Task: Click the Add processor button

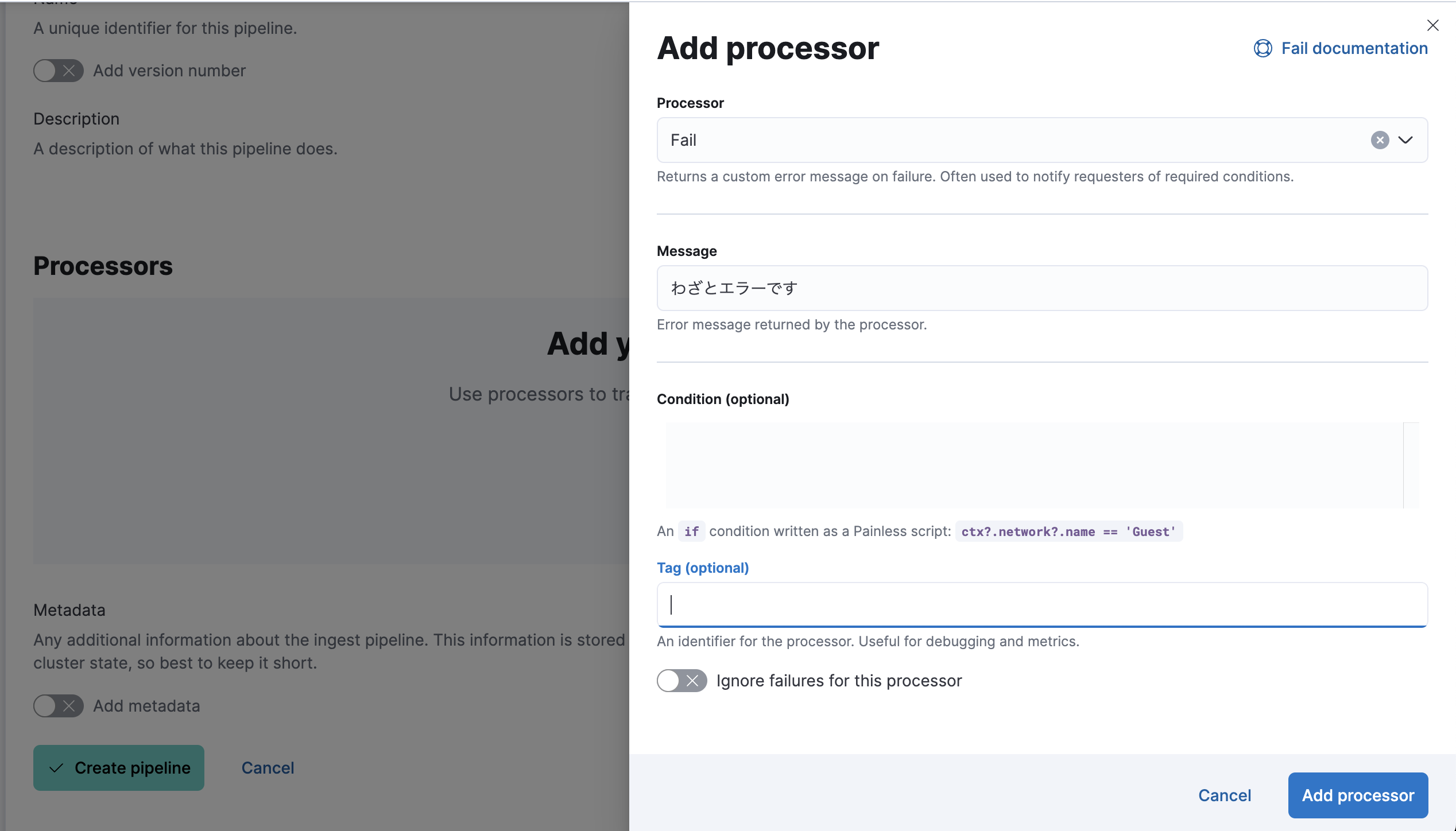Action: click(1358, 795)
